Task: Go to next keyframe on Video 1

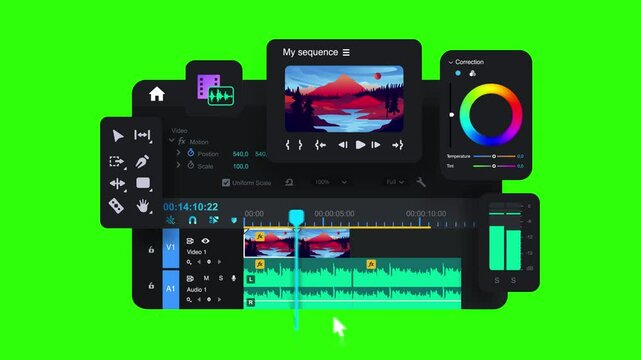Action: [x=220, y=262]
